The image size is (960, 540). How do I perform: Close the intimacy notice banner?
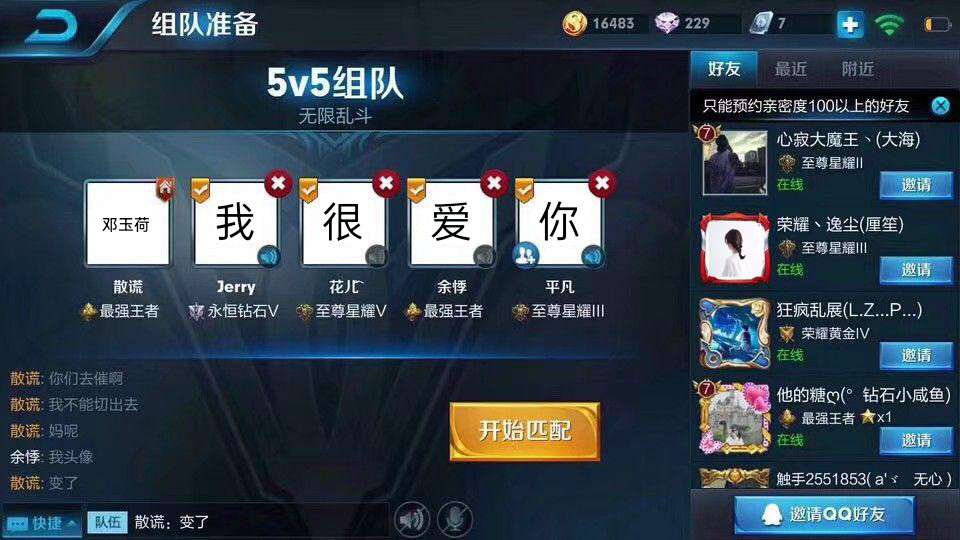tap(940, 106)
